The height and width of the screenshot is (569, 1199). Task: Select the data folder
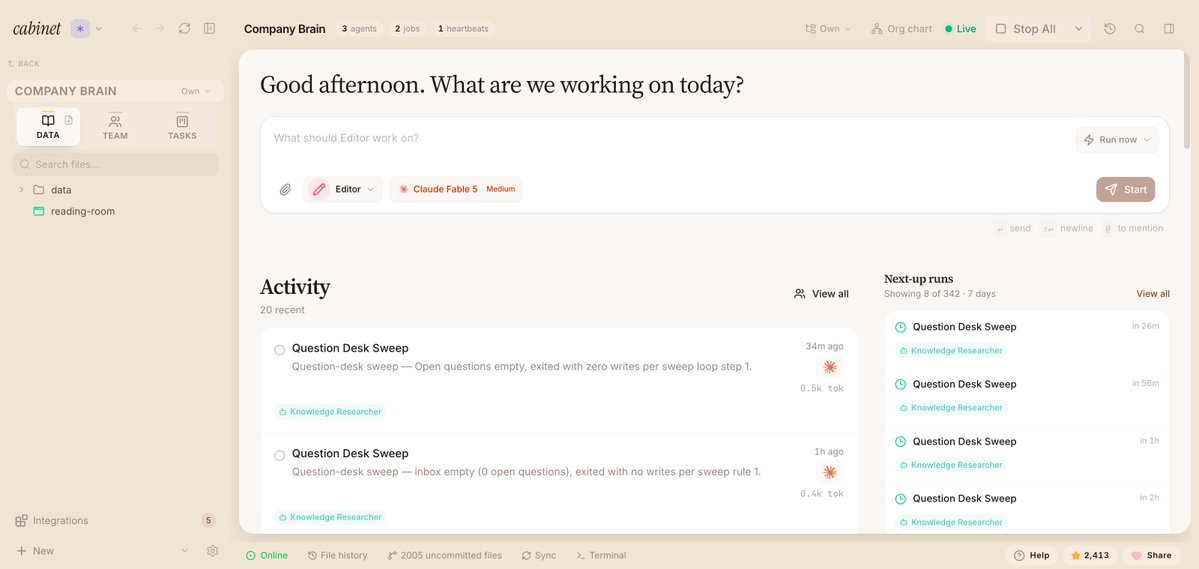click(61, 190)
